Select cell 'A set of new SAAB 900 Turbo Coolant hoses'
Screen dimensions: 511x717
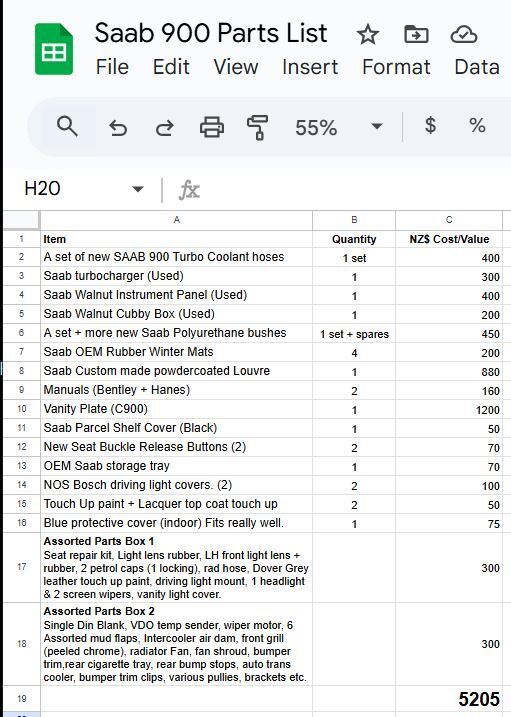coord(176,257)
